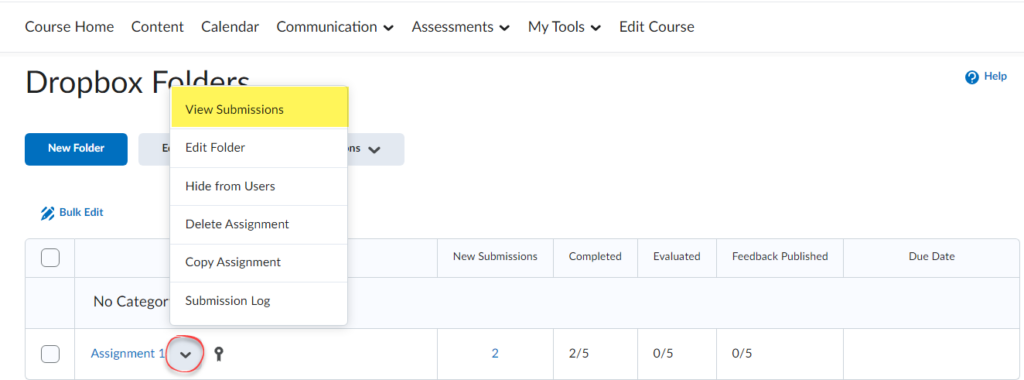Viewport: 1024px width, 380px height.
Task: Click the New Submissions column header
Action: pyautogui.click(x=495, y=257)
